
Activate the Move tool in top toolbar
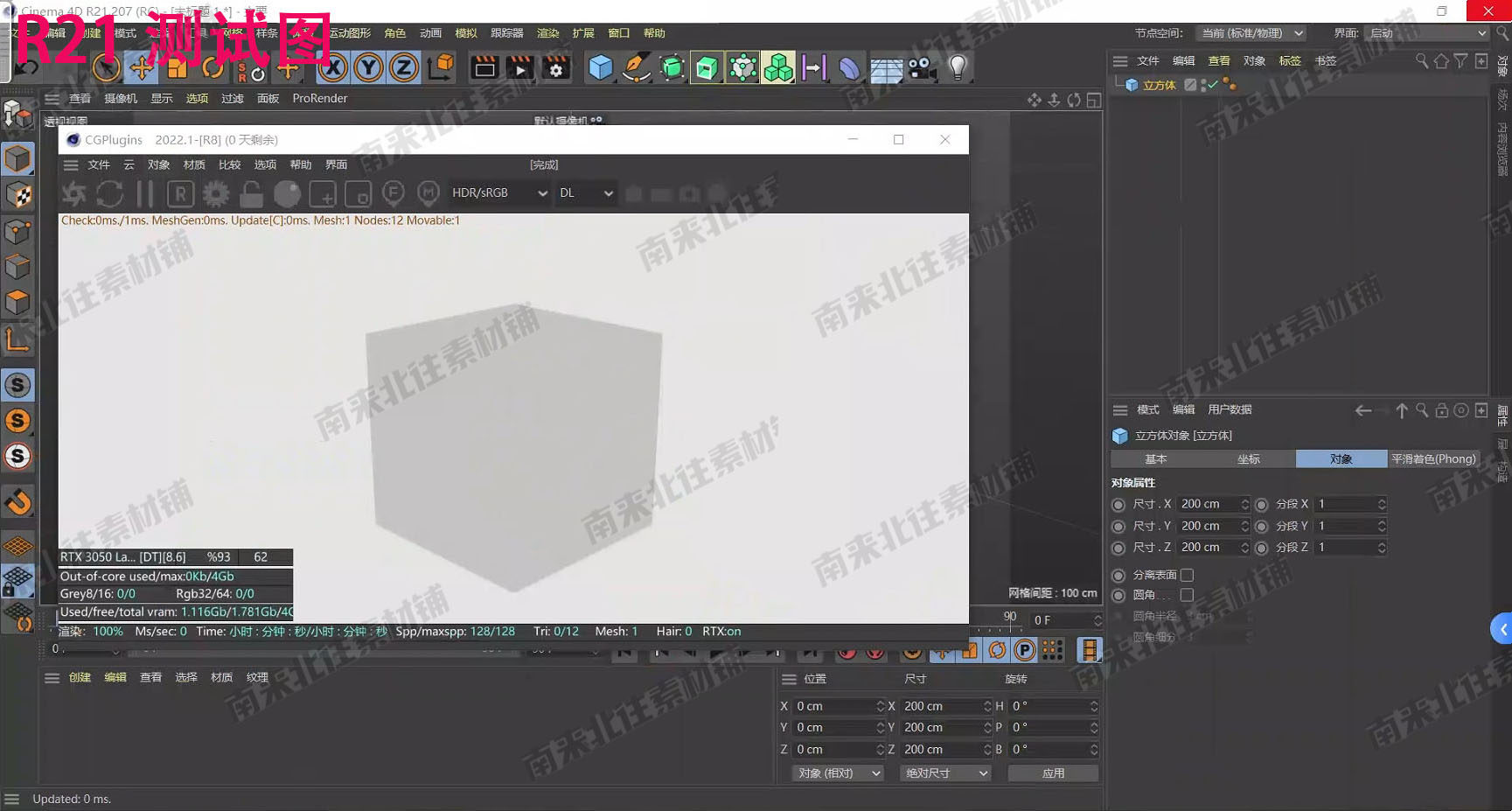point(141,67)
